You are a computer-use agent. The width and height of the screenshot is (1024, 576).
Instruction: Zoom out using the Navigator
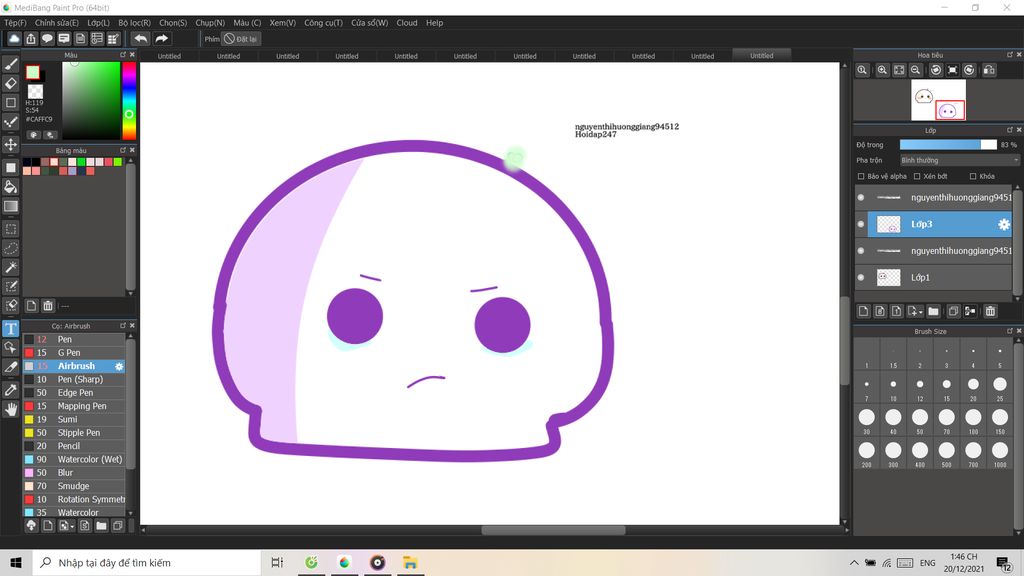click(x=916, y=70)
